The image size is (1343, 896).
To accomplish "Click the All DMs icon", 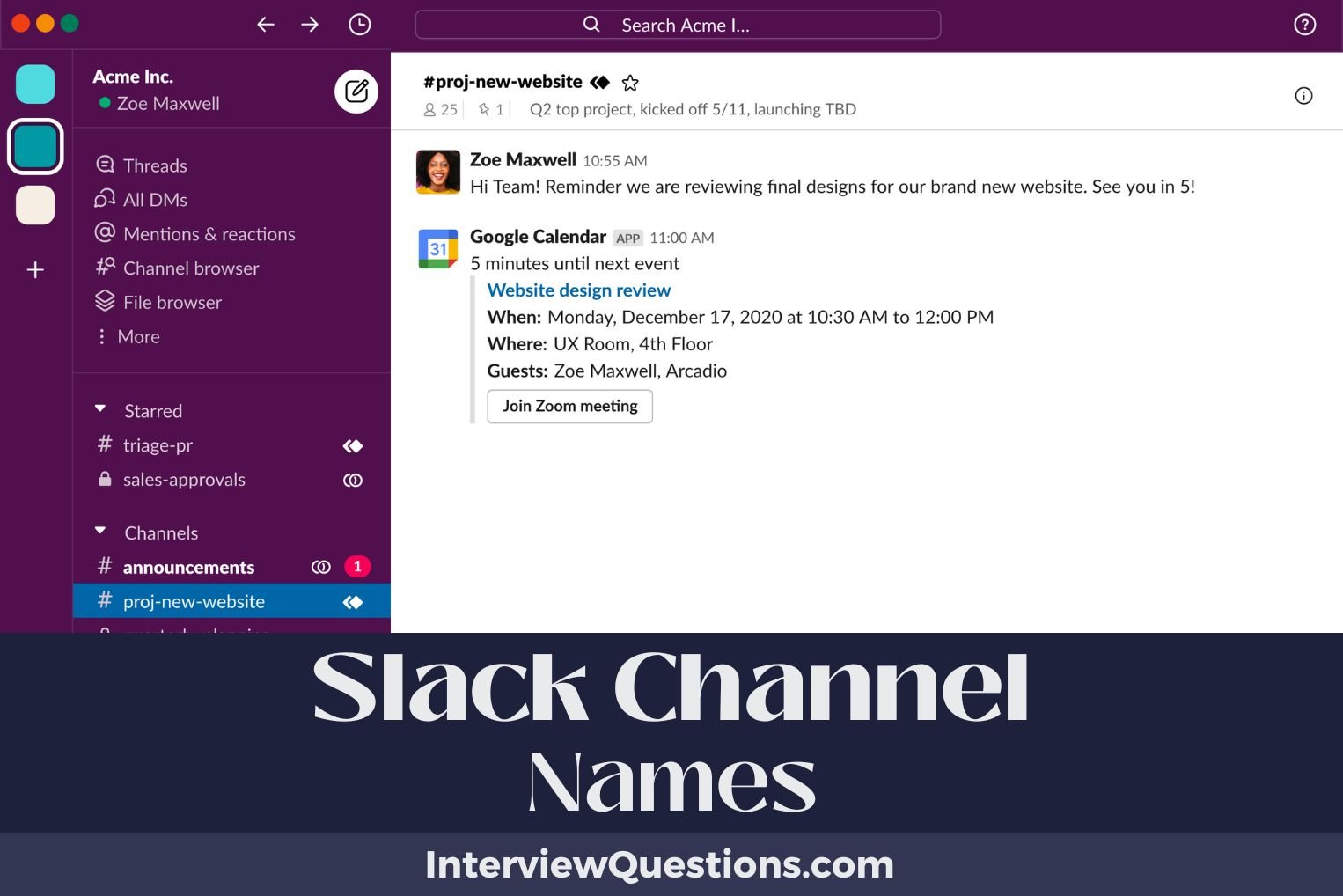I will pos(105,199).
